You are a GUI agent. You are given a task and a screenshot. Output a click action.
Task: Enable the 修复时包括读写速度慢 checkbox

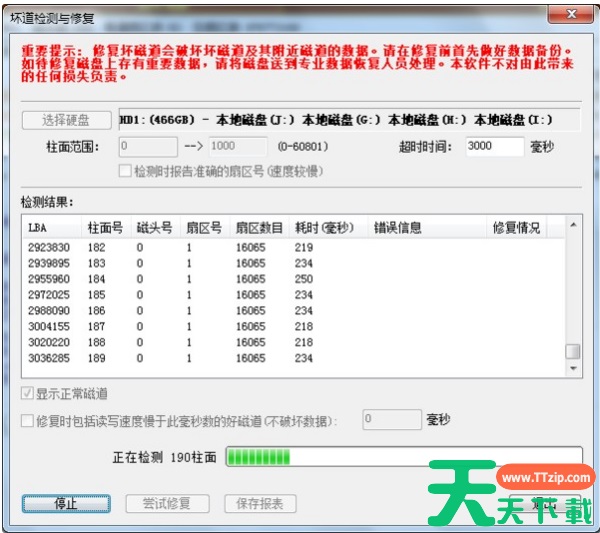click(28, 421)
